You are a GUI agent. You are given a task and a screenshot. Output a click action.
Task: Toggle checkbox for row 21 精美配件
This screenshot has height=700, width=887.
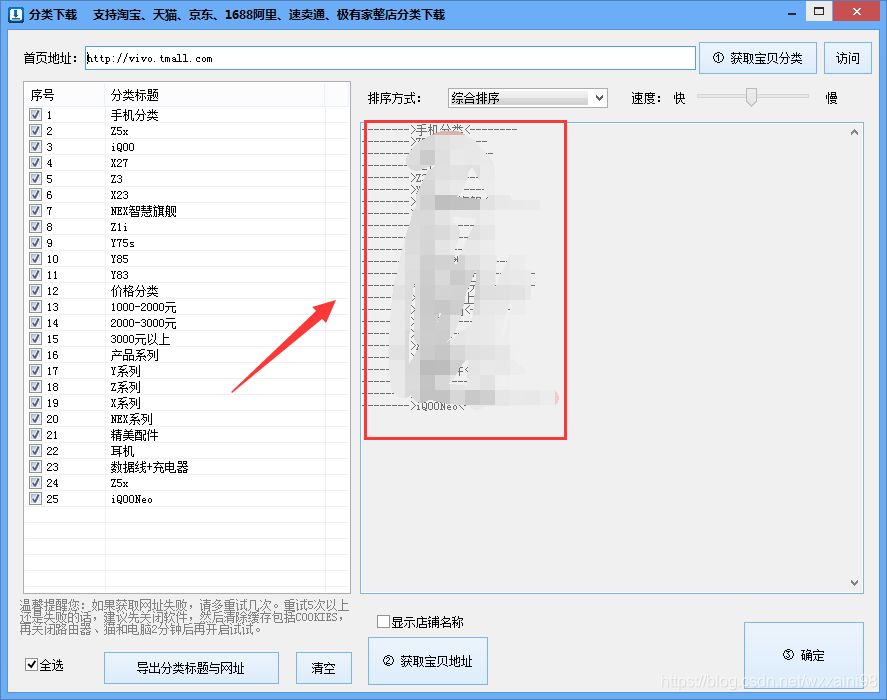pos(36,435)
